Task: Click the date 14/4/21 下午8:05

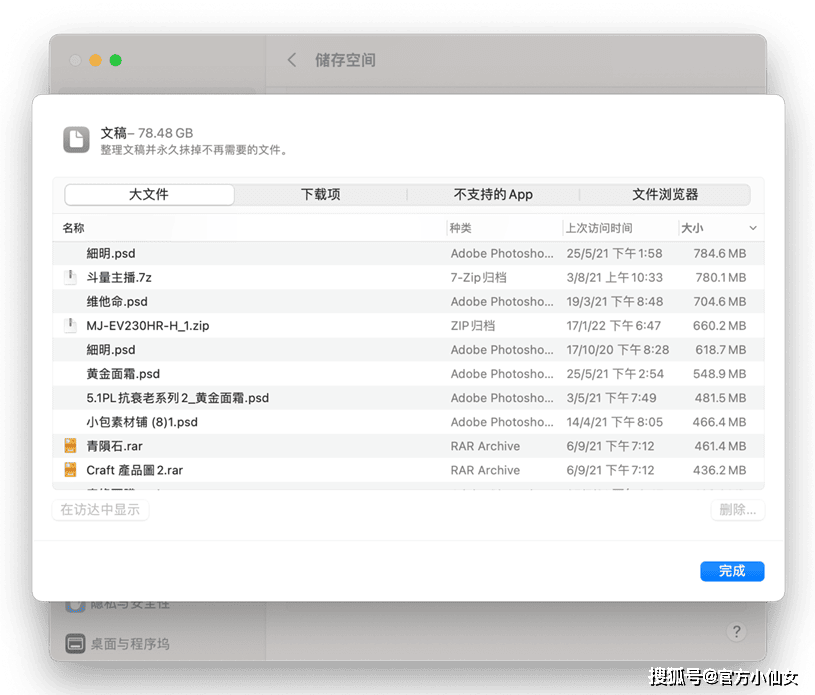Action: pos(614,422)
